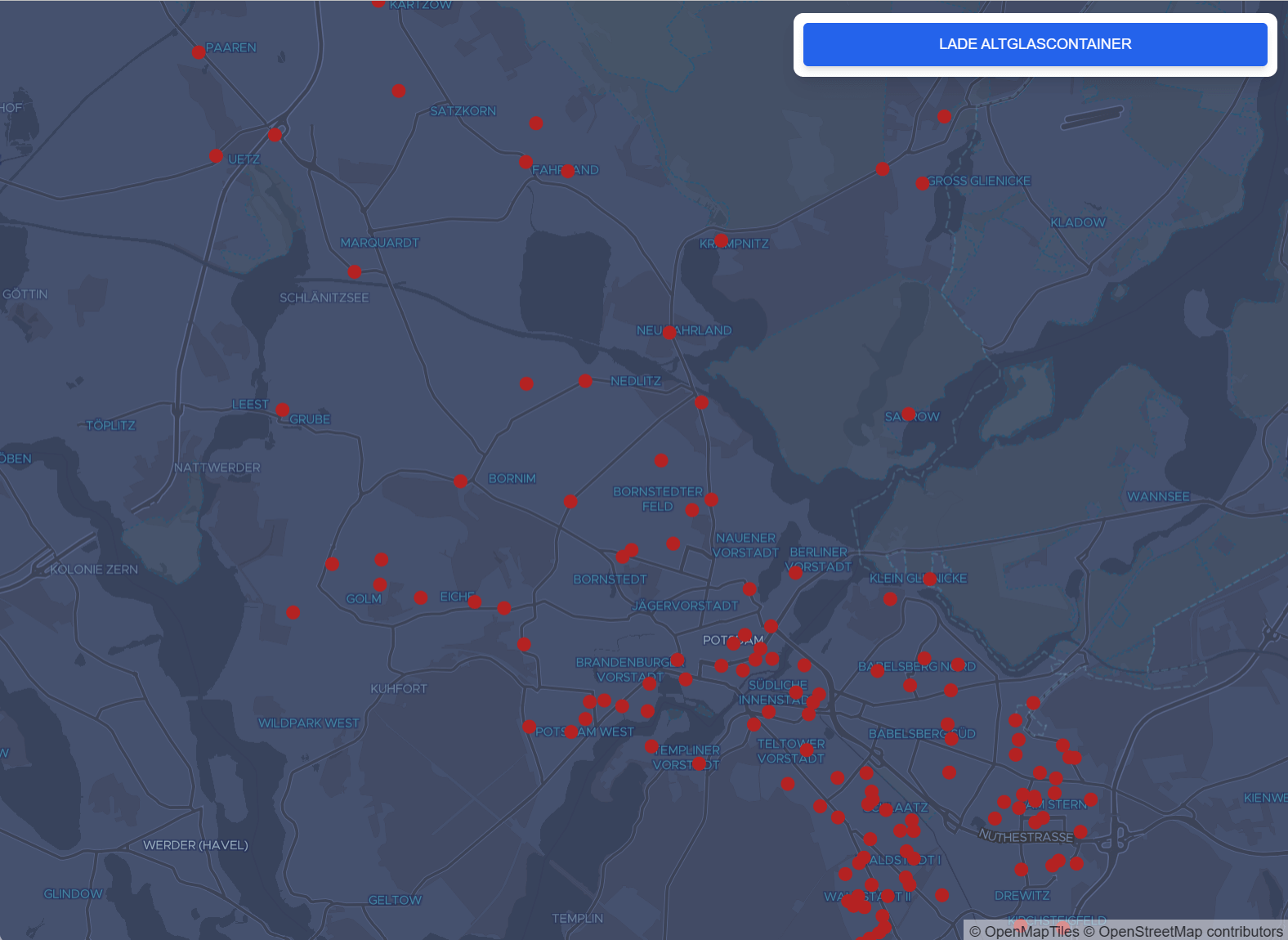Select the red marker beside Paaren label
This screenshot has height=940, width=1288.
[x=199, y=52]
